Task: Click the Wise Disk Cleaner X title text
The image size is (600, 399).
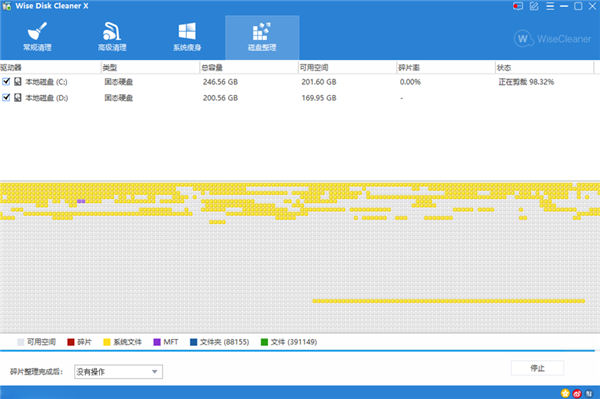Action: pos(52,6)
